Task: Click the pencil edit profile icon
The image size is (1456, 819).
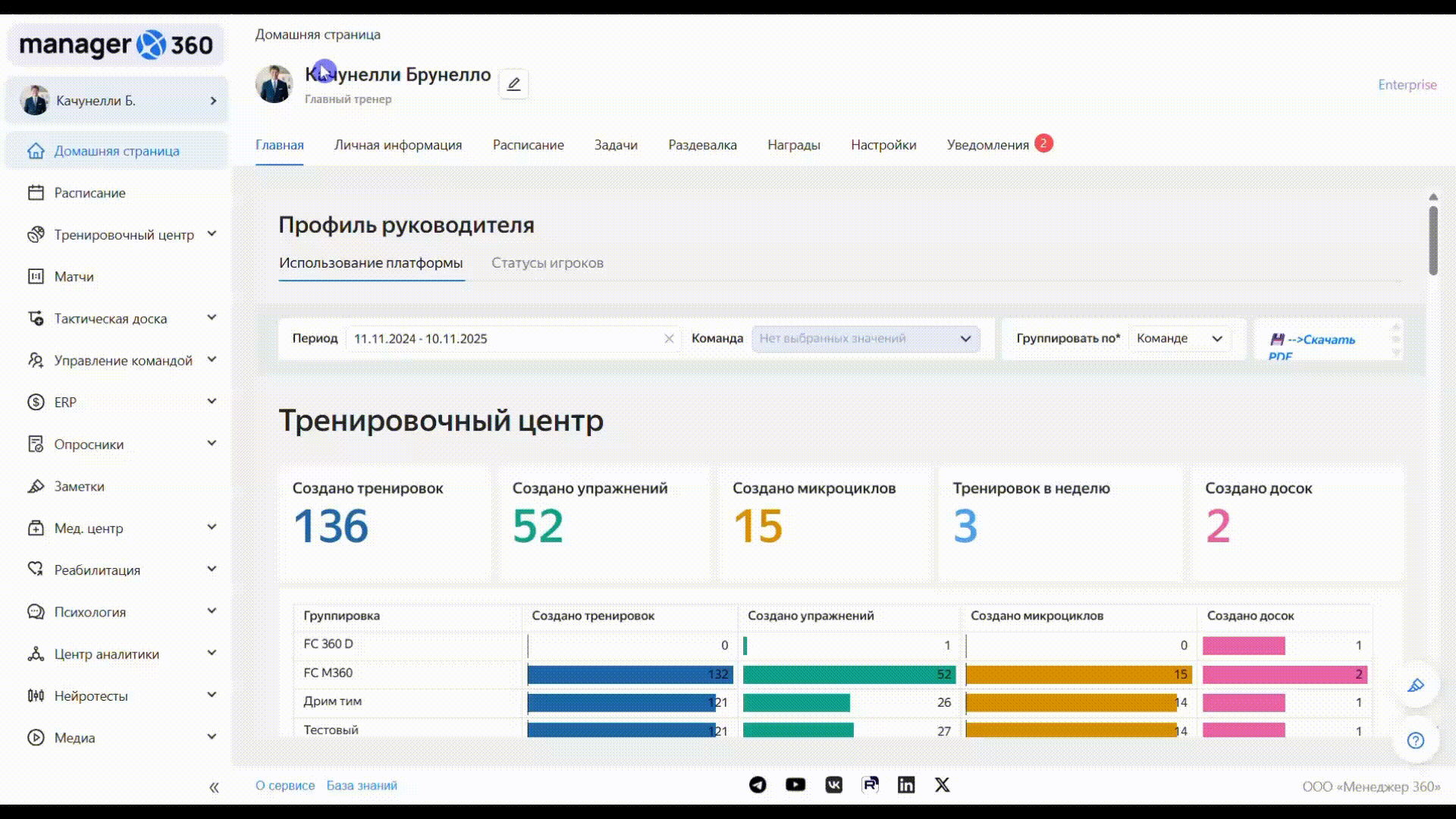Action: coord(513,84)
